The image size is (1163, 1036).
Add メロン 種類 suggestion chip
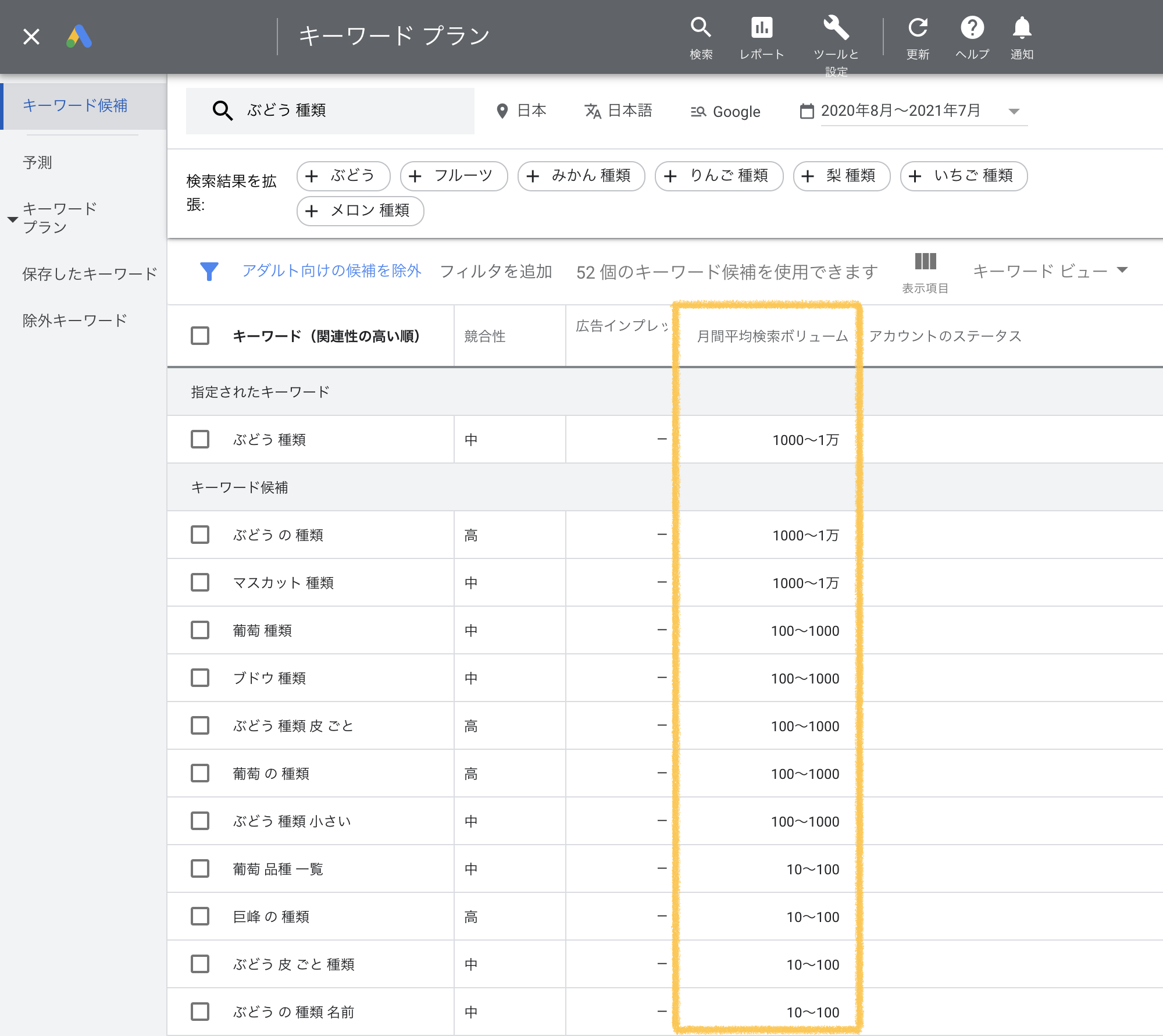pos(360,211)
